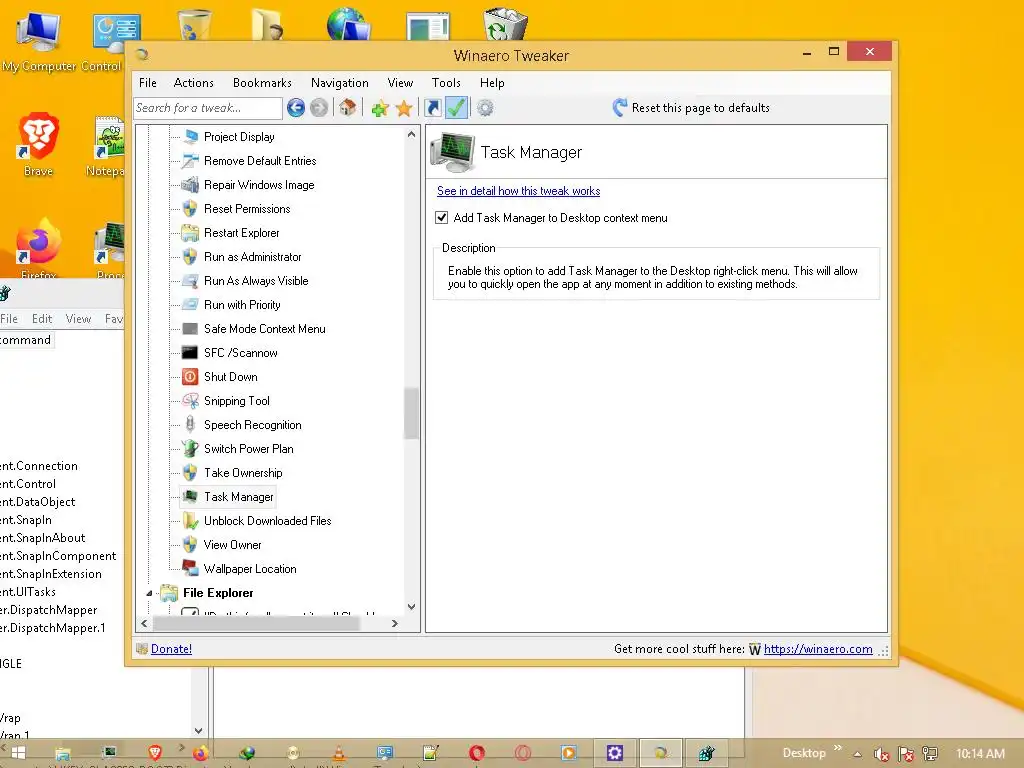Click the SFC /Scannow console icon
This screenshot has width=1024, height=768.
[x=190, y=353]
